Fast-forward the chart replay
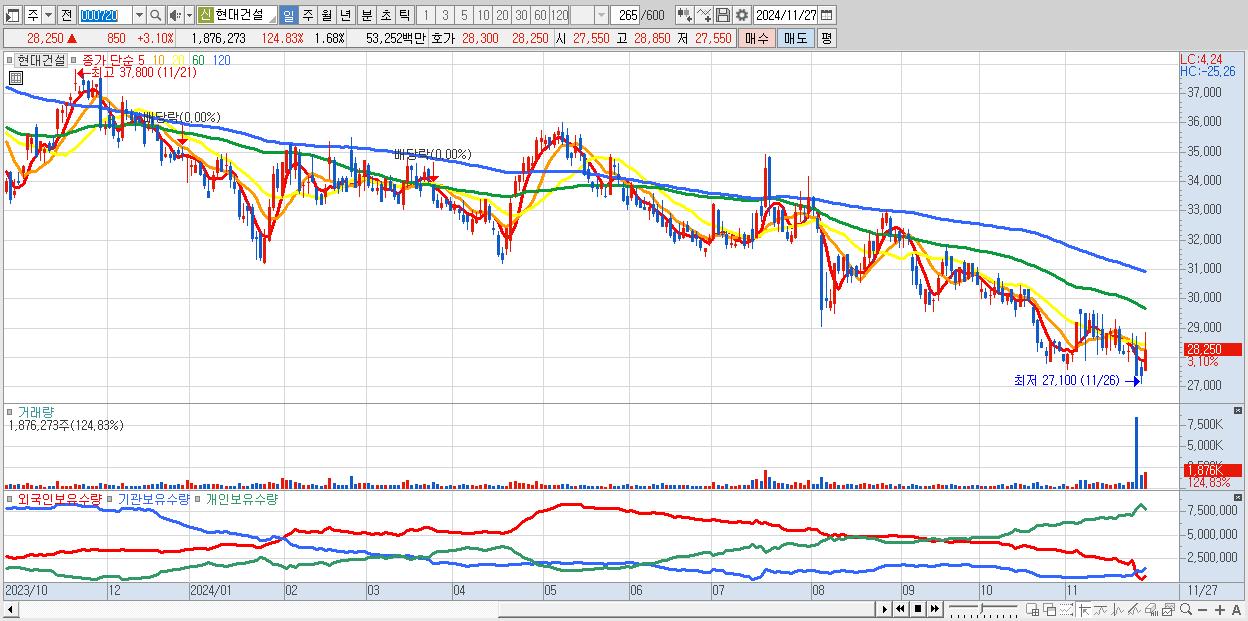1248x621 pixels. click(934, 608)
